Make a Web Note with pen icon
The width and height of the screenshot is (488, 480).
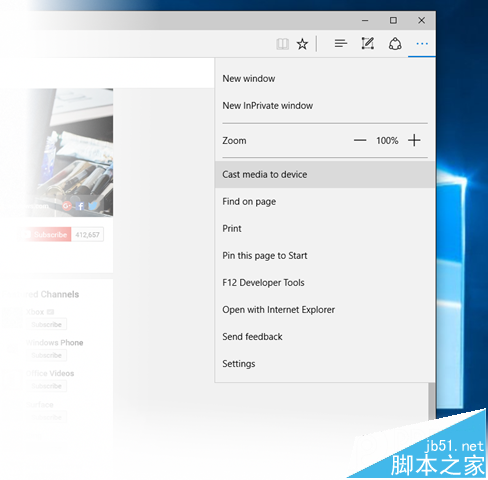(368, 44)
